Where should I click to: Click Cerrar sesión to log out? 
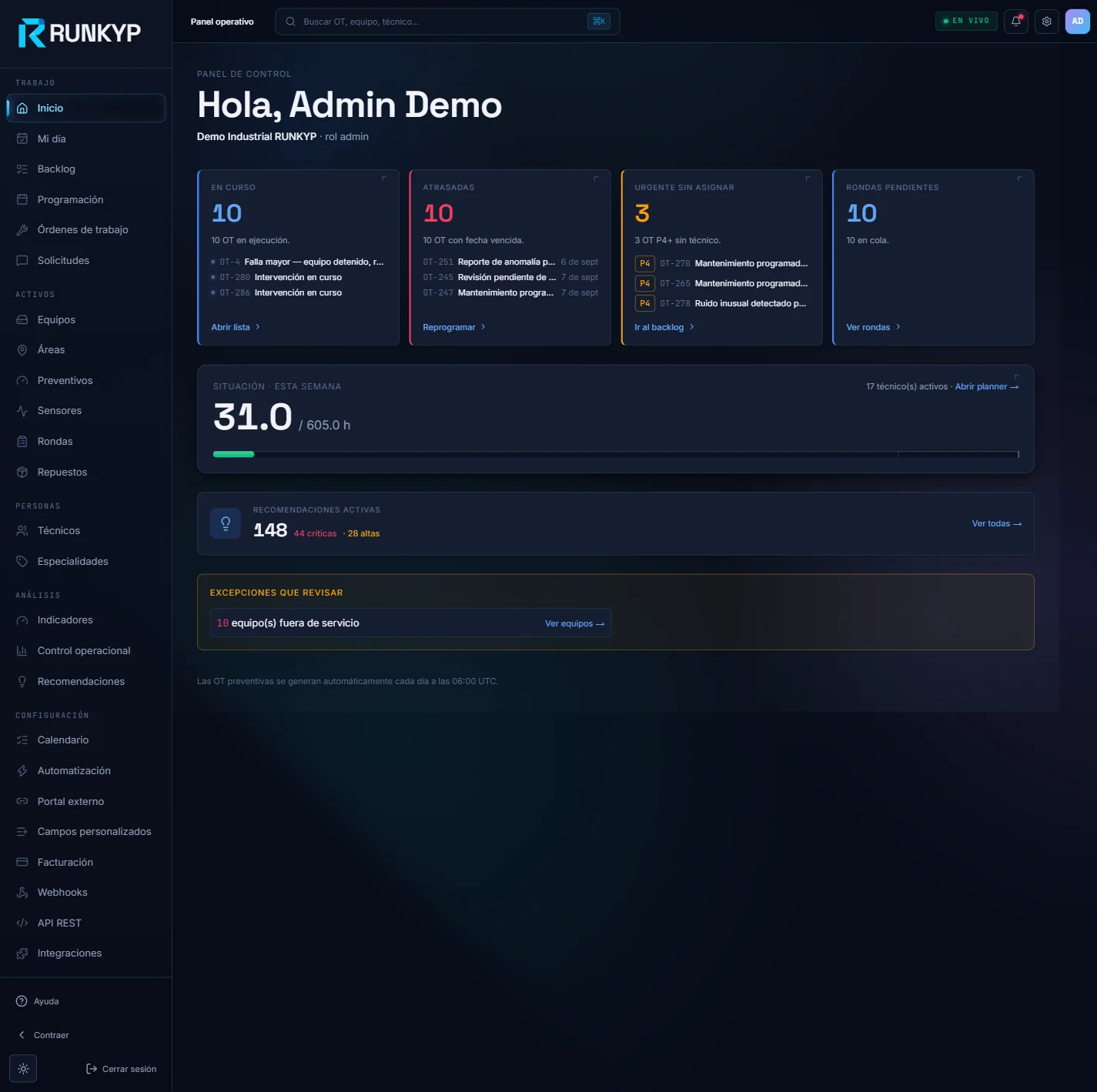tap(121, 1069)
